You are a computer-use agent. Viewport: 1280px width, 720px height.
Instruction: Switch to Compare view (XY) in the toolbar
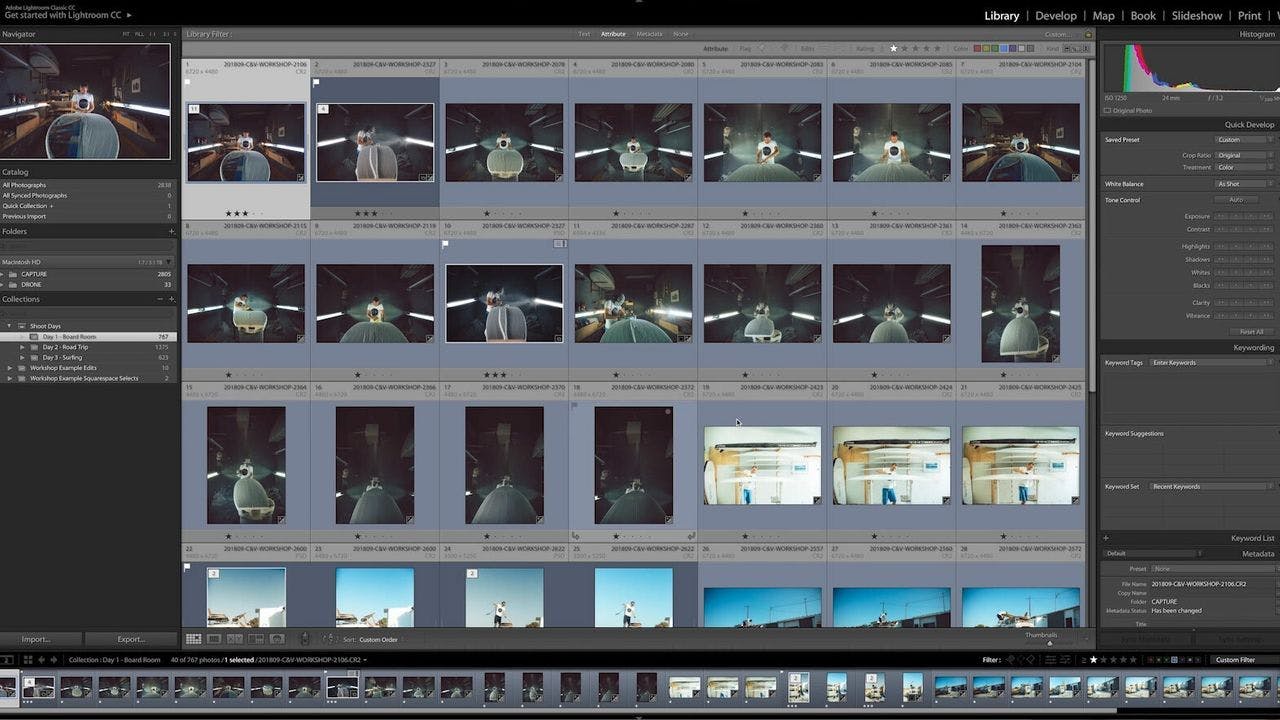point(235,639)
